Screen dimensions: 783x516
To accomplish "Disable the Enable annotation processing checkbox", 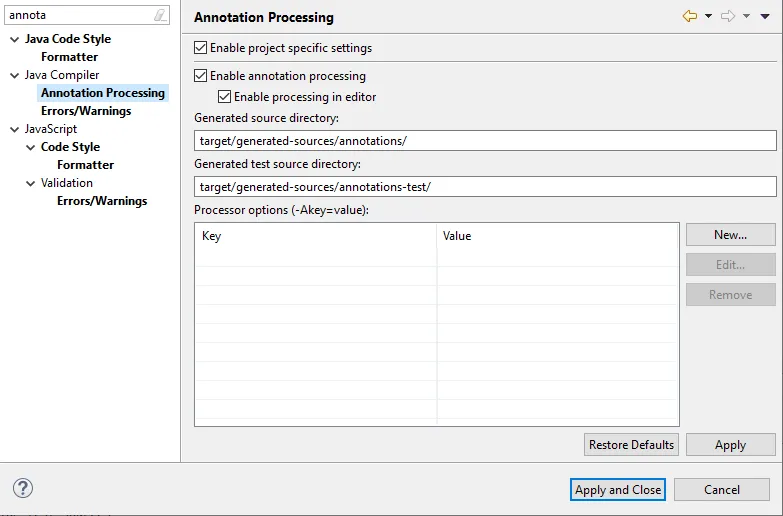I will pos(201,76).
